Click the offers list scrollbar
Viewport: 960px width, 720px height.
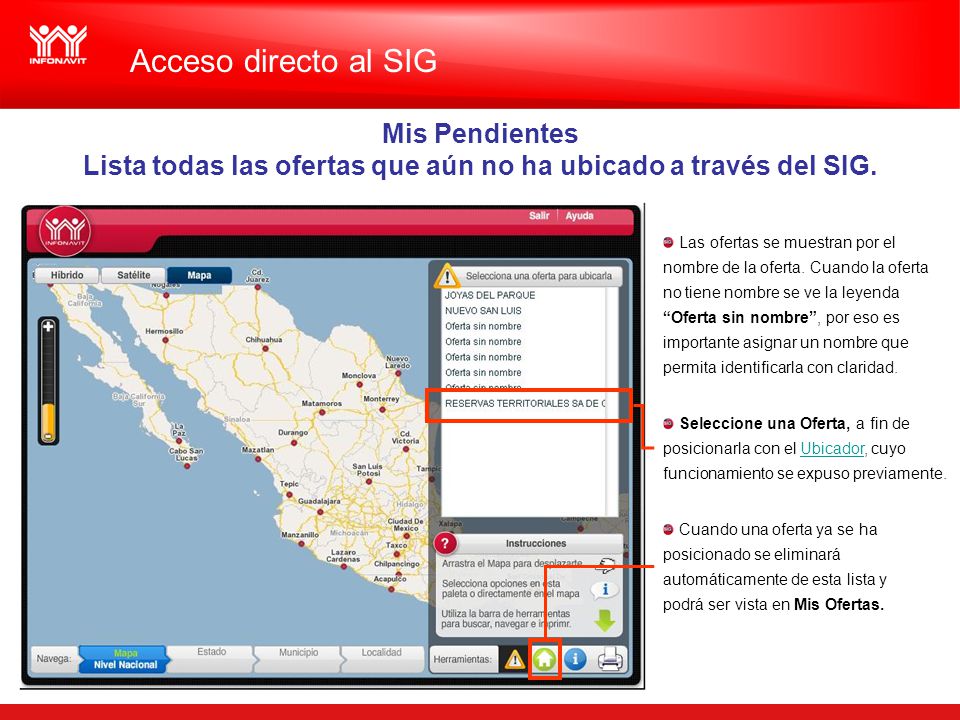tap(612, 401)
